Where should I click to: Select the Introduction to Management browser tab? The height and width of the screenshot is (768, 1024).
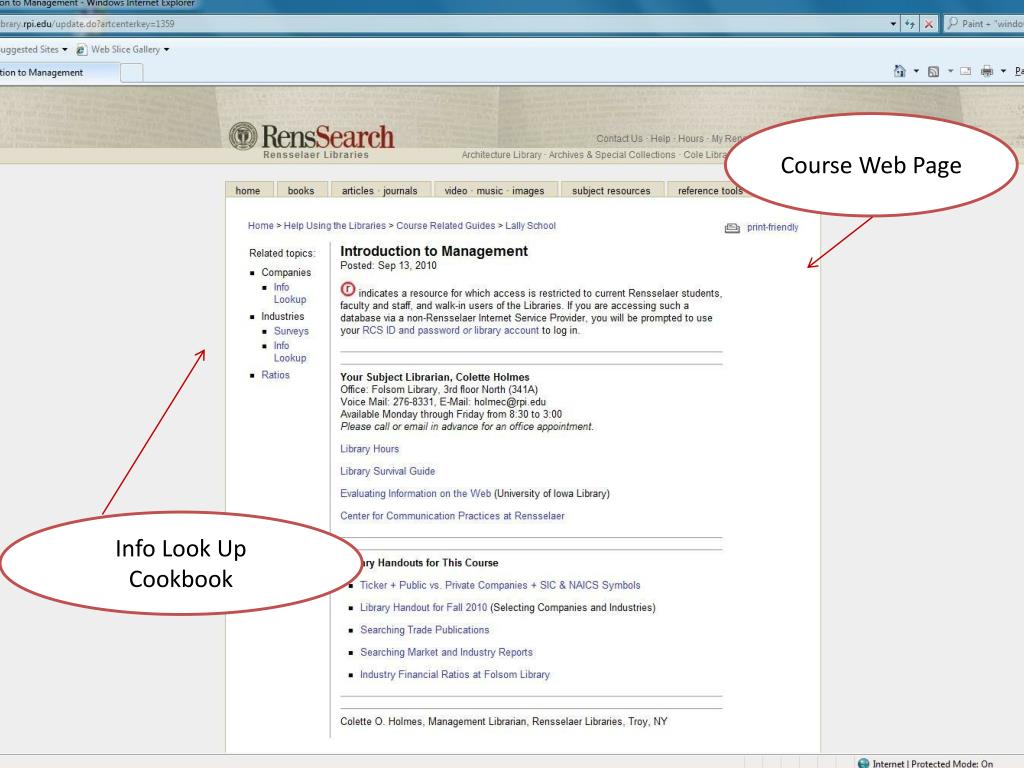click(59, 72)
